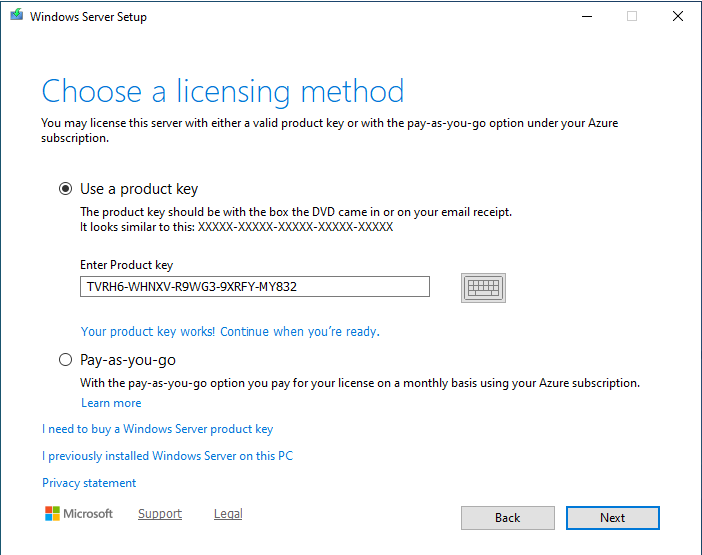Click the Choose a licensing method heading
The height and width of the screenshot is (555, 702).
pyautogui.click(x=223, y=91)
